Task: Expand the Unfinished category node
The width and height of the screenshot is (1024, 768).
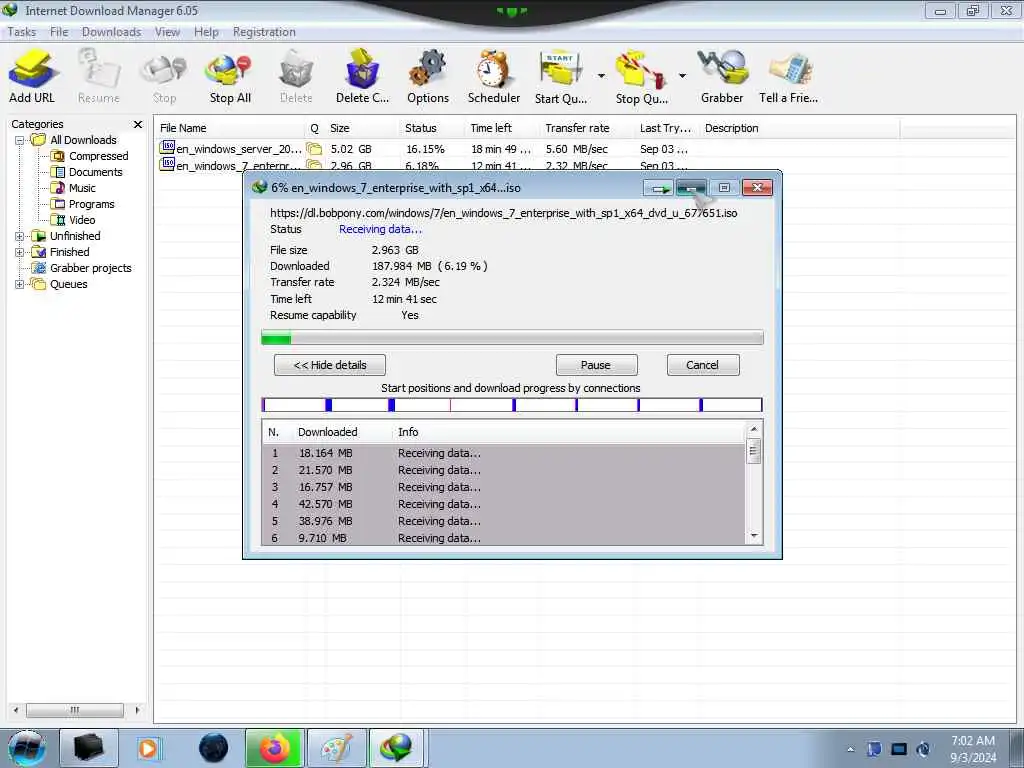Action: coord(20,236)
